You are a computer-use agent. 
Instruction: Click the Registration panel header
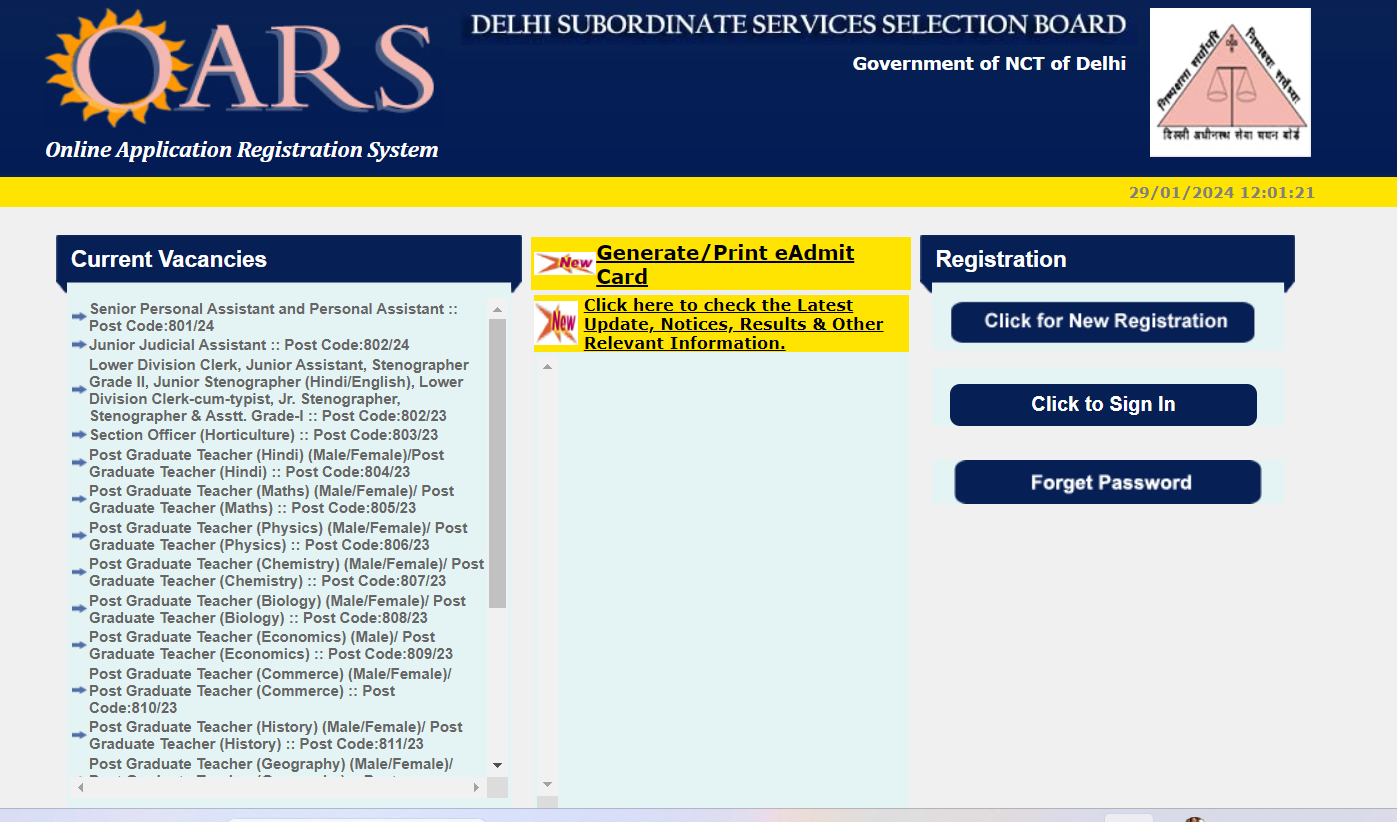[1107, 259]
